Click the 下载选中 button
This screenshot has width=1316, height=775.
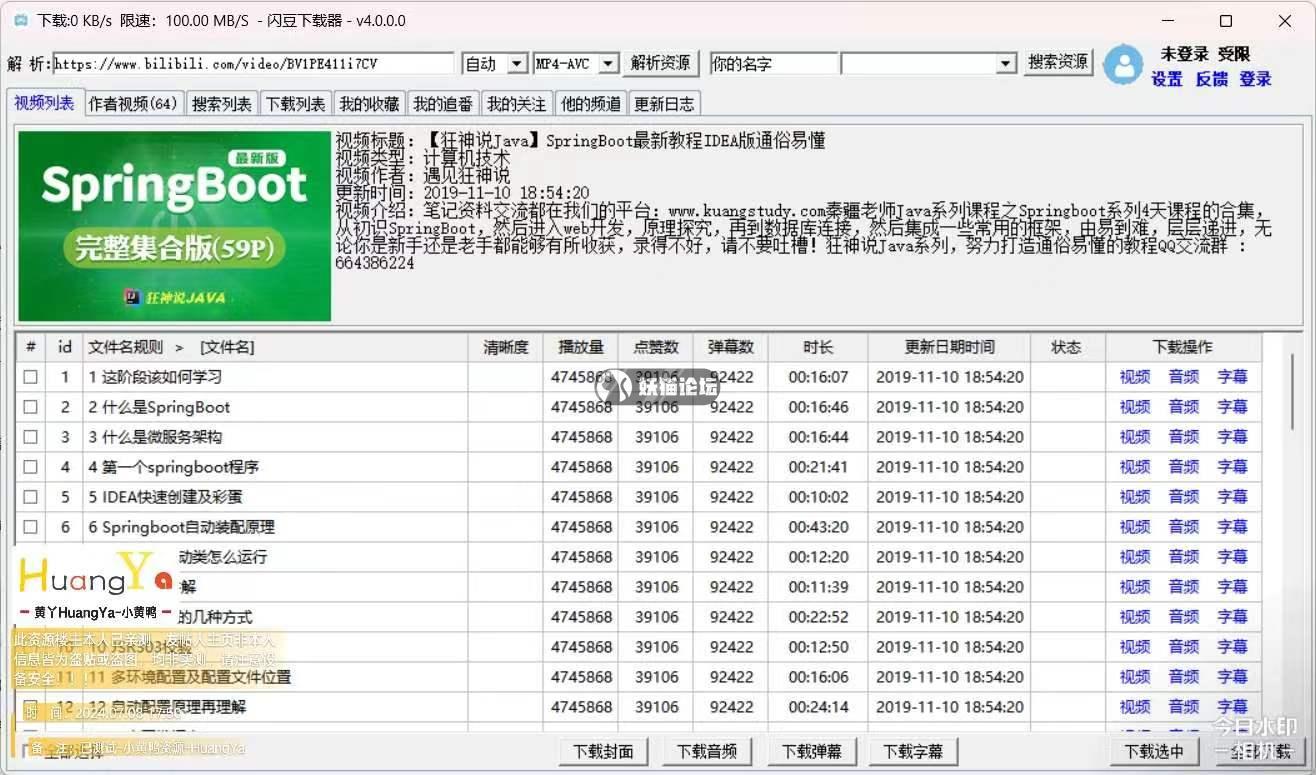[x=1154, y=751]
